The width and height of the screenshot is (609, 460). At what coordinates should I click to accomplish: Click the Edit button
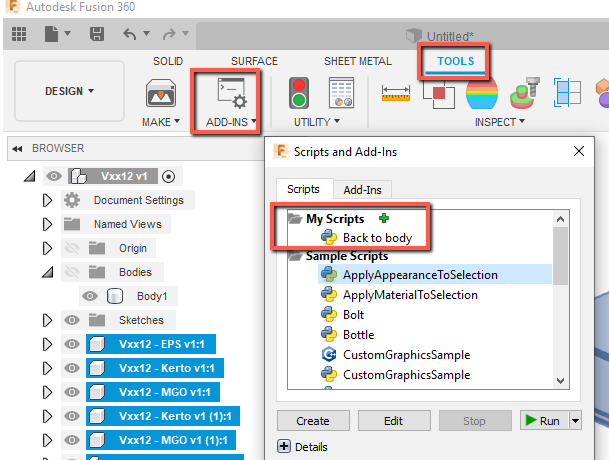pyautogui.click(x=394, y=421)
